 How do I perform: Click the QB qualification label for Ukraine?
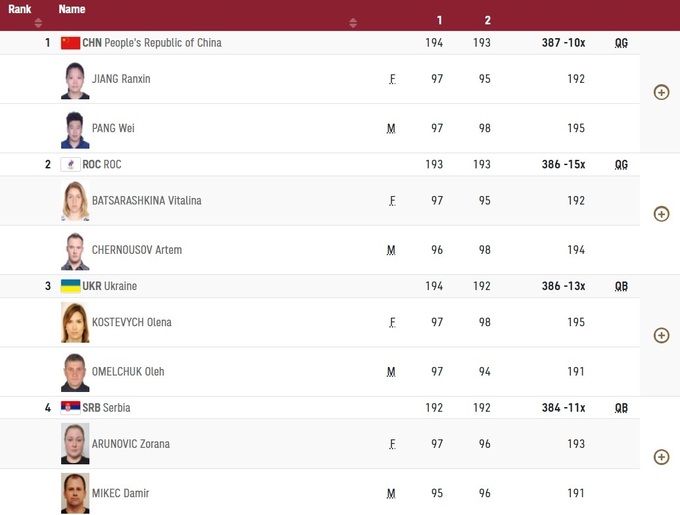point(621,286)
